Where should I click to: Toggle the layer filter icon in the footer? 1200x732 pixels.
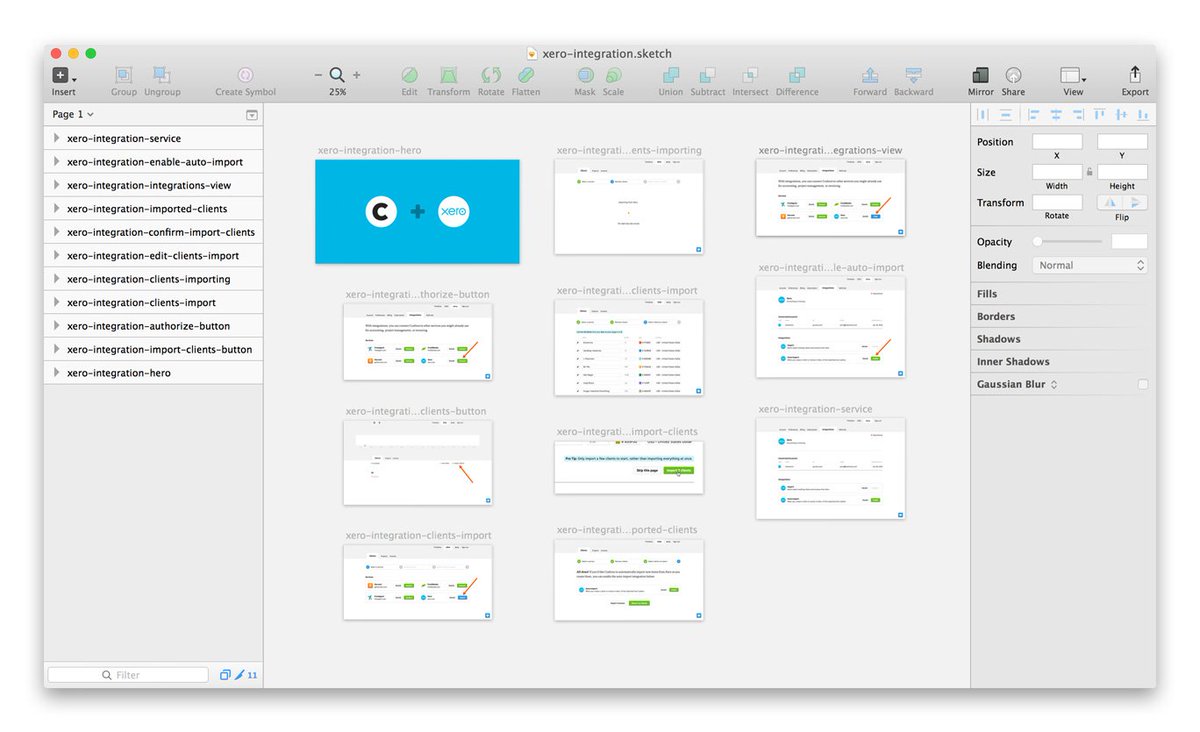tap(225, 675)
